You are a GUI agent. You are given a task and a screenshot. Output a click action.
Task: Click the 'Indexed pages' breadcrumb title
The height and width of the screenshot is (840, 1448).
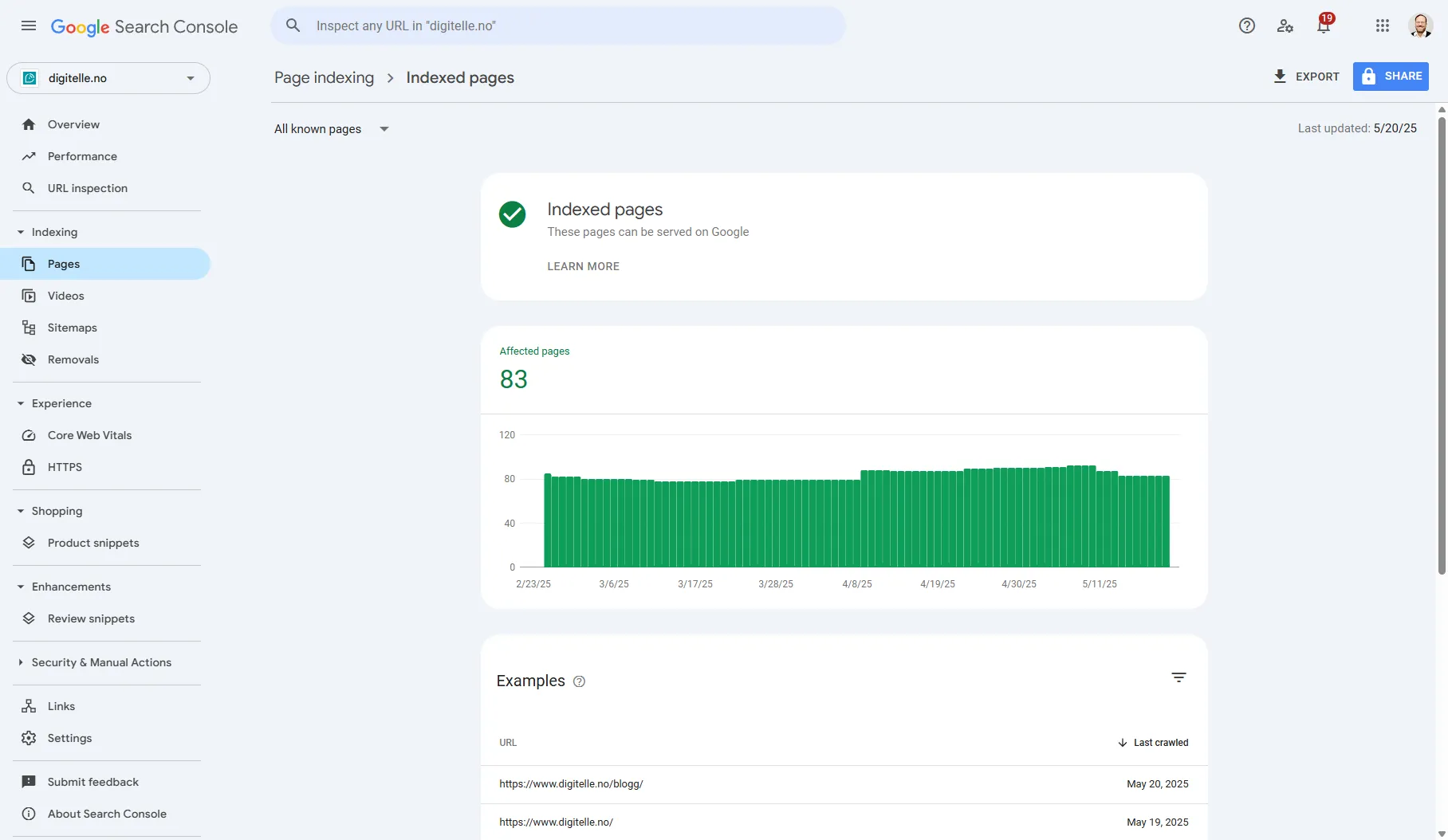(x=460, y=77)
